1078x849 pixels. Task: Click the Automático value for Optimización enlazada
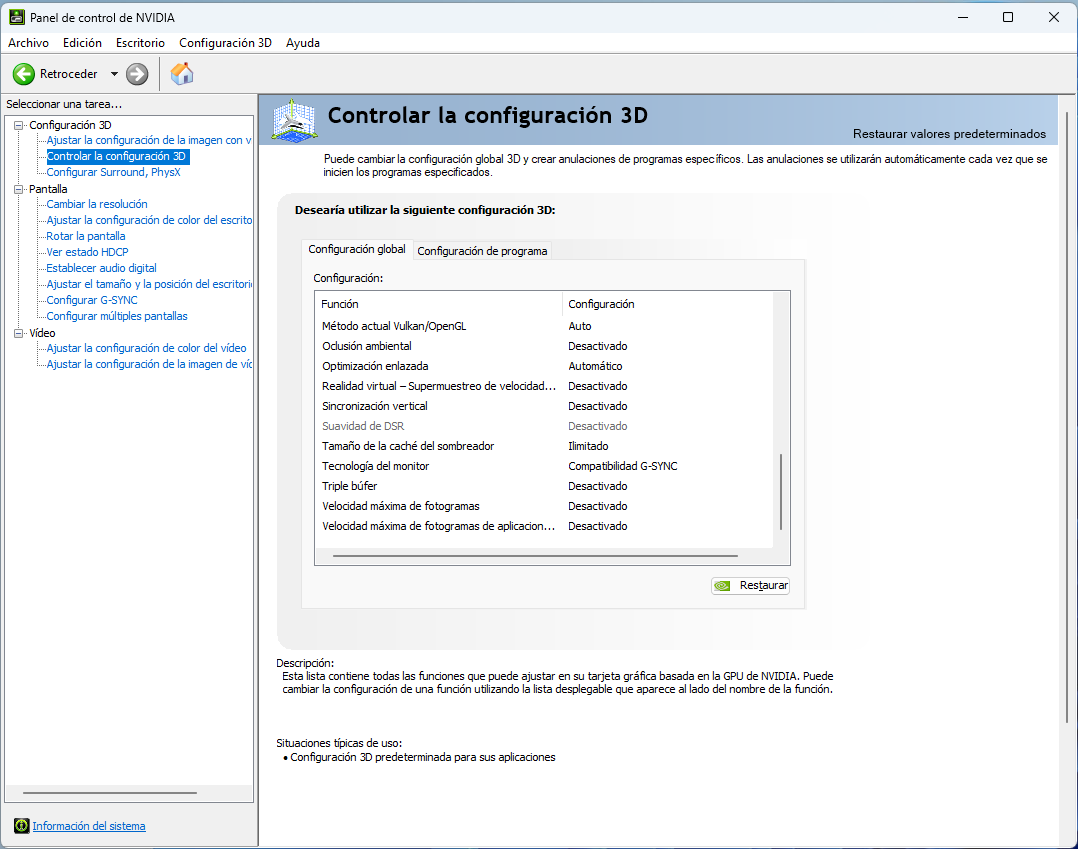click(x=595, y=366)
